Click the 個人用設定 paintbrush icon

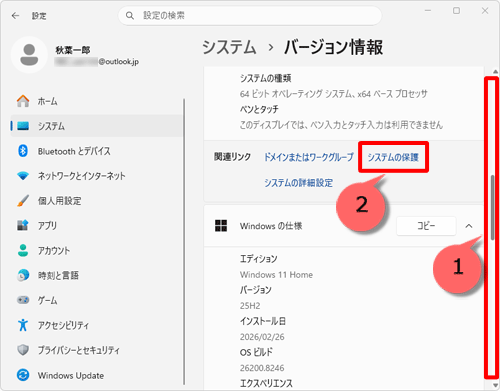click(23, 201)
